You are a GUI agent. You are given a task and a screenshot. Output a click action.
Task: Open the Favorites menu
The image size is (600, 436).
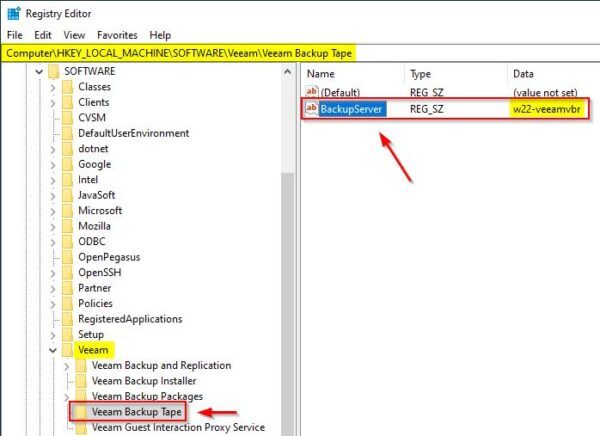point(117,35)
